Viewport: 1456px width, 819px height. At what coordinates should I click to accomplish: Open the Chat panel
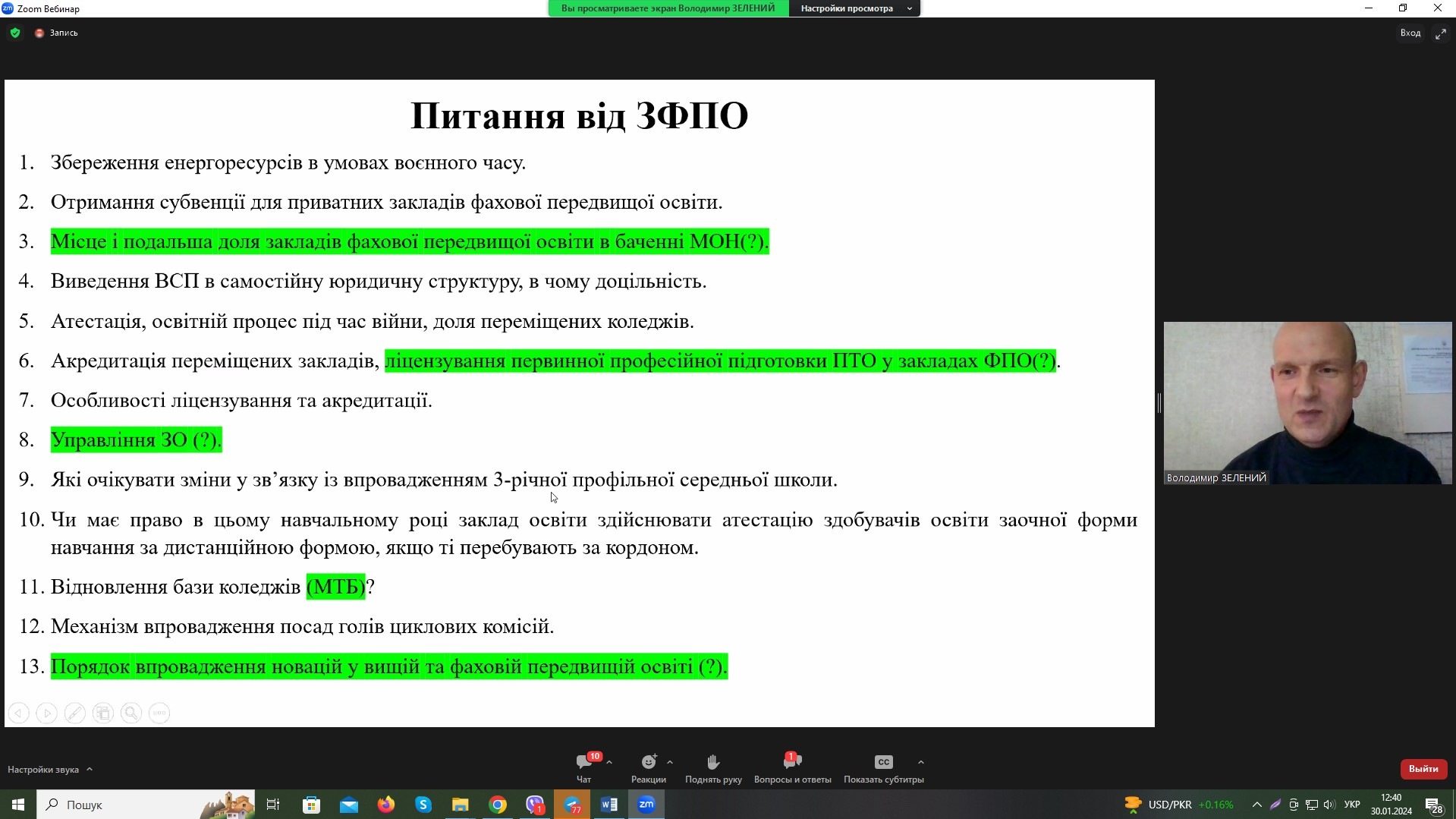(583, 767)
